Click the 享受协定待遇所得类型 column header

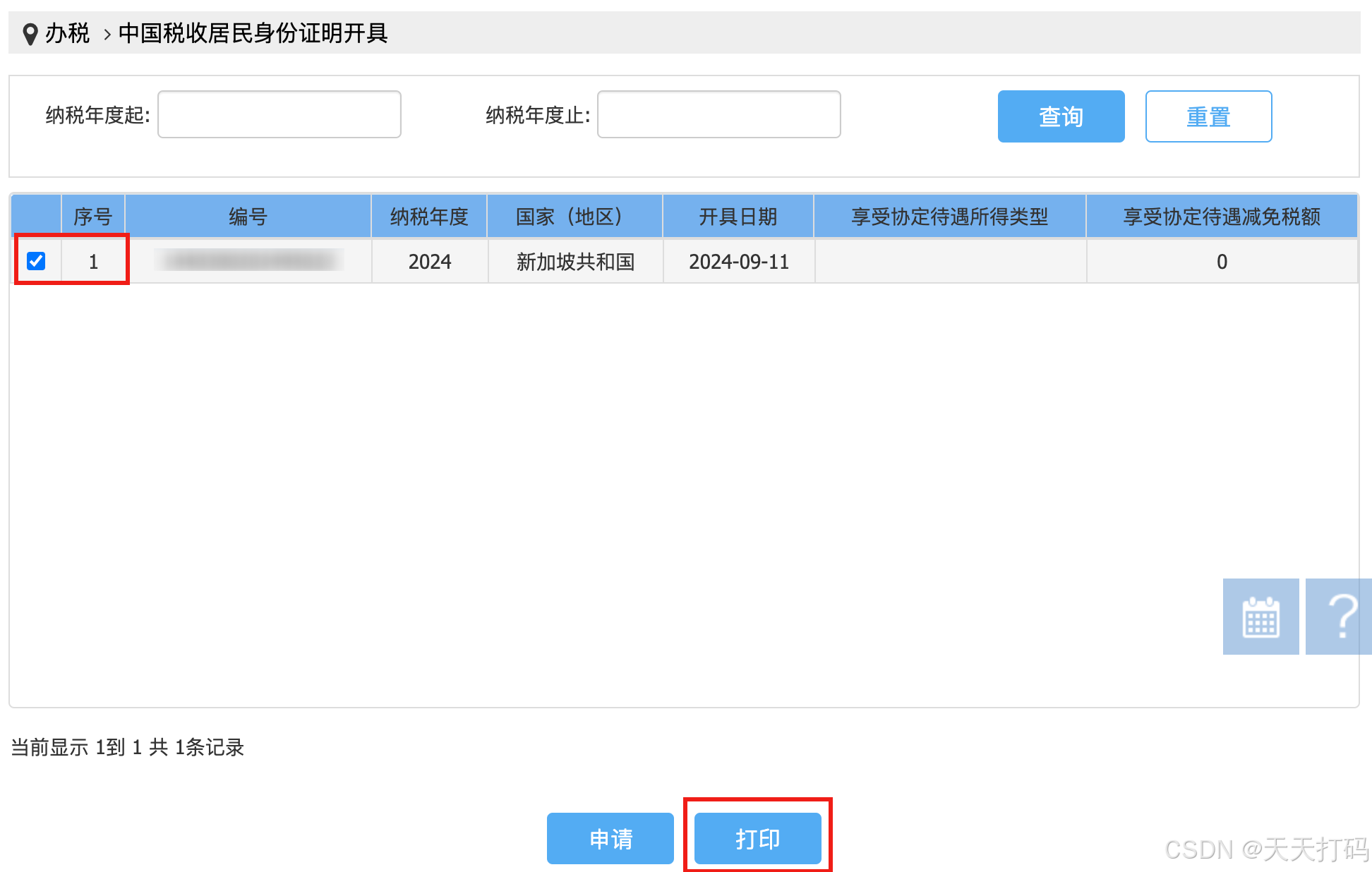click(x=949, y=217)
